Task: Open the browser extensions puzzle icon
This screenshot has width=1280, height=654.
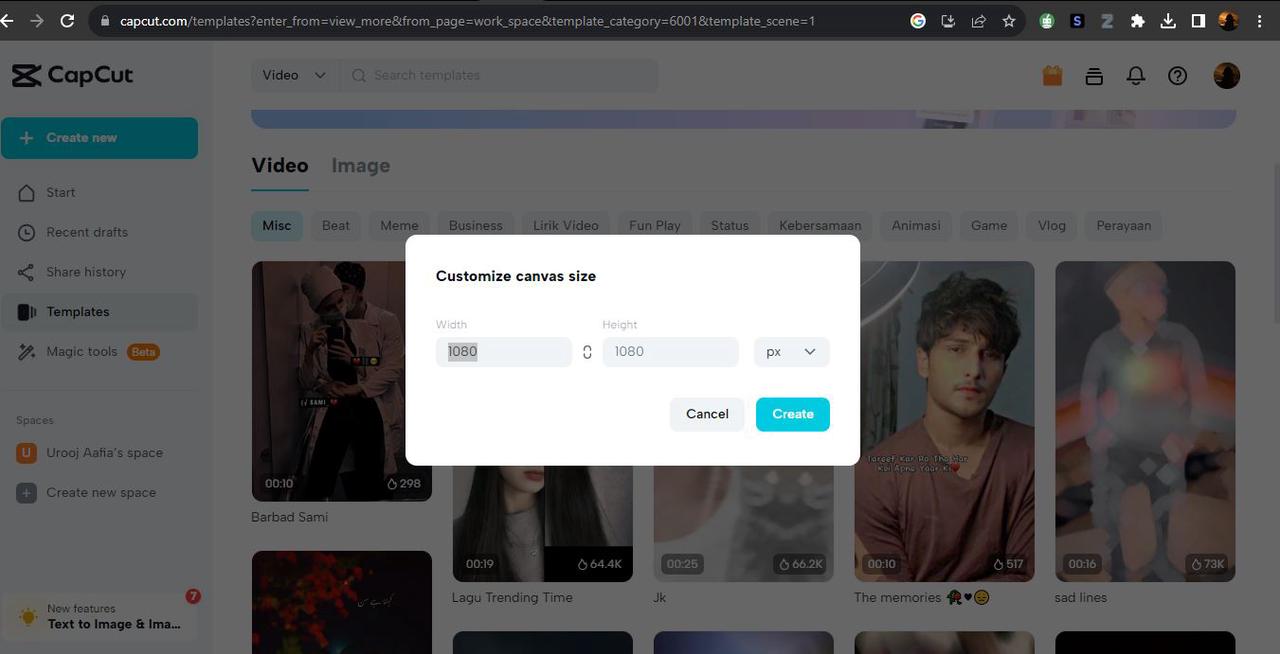Action: [x=1137, y=20]
